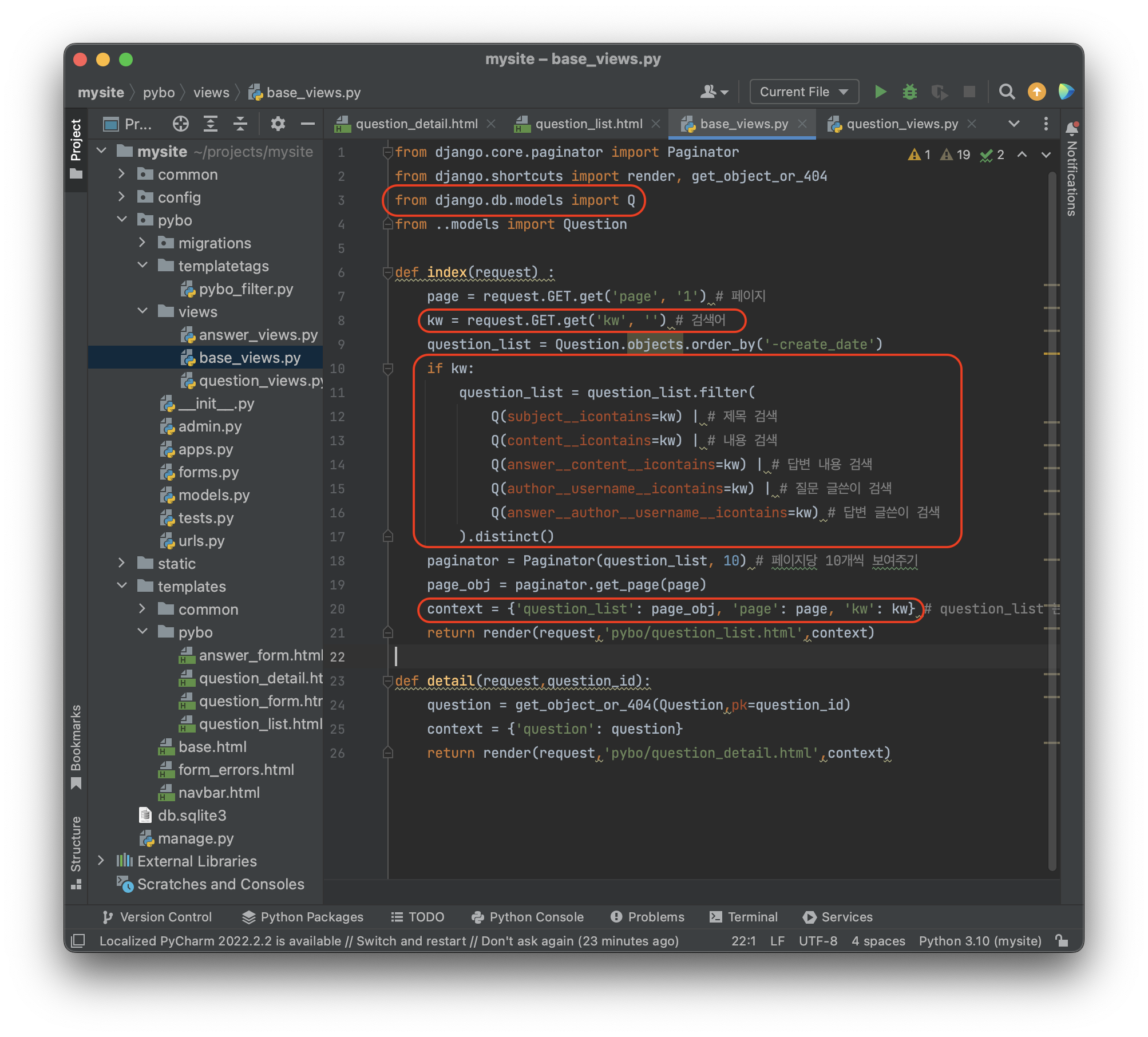The image size is (1148, 1037).
Task: Open the Terminal tool window
Action: coord(743,917)
